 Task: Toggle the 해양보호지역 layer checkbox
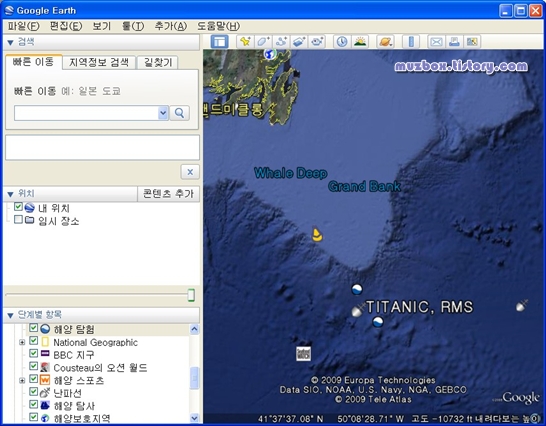[33, 417]
